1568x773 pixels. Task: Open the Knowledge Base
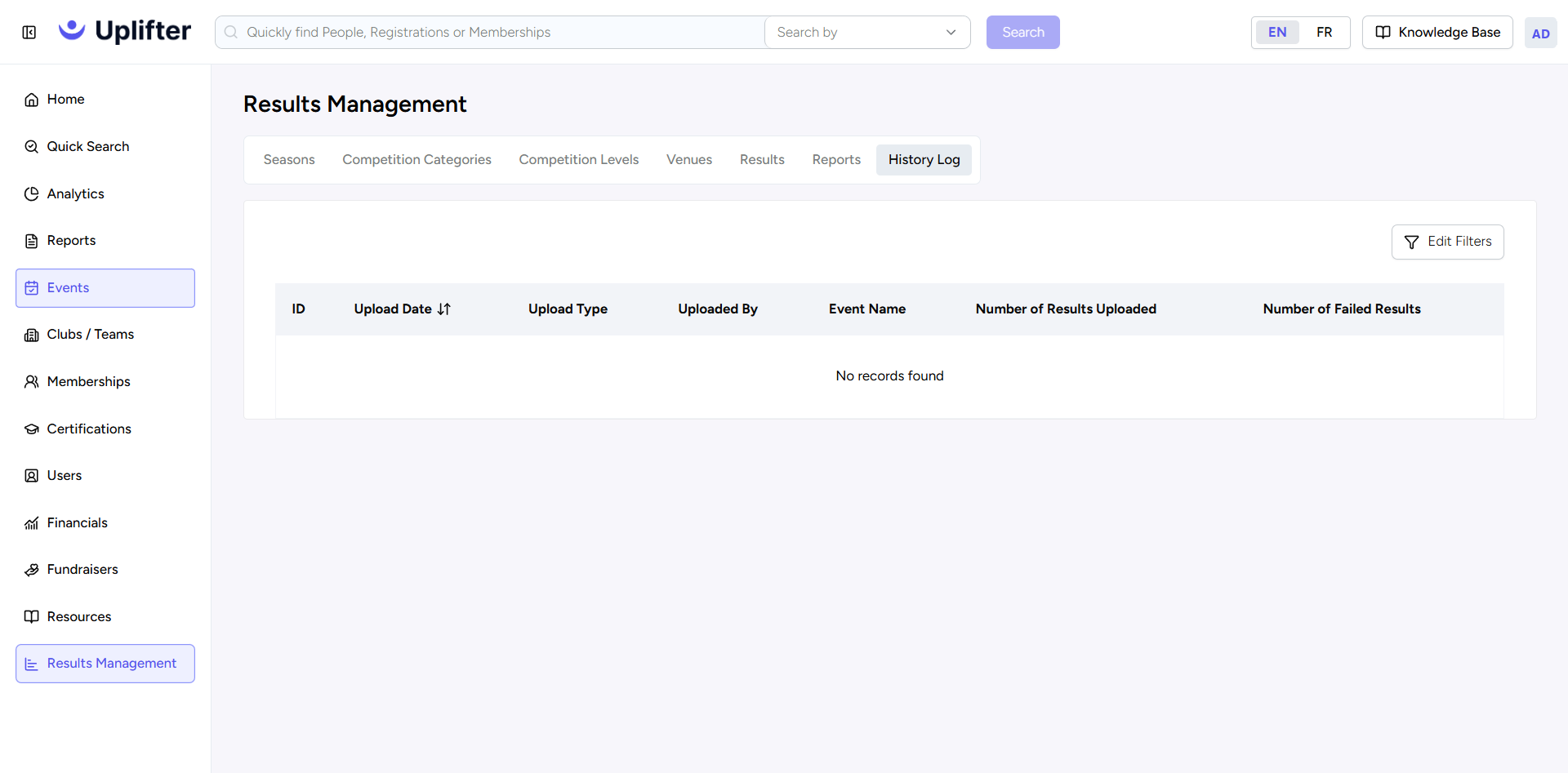click(x=1437, y=33)
